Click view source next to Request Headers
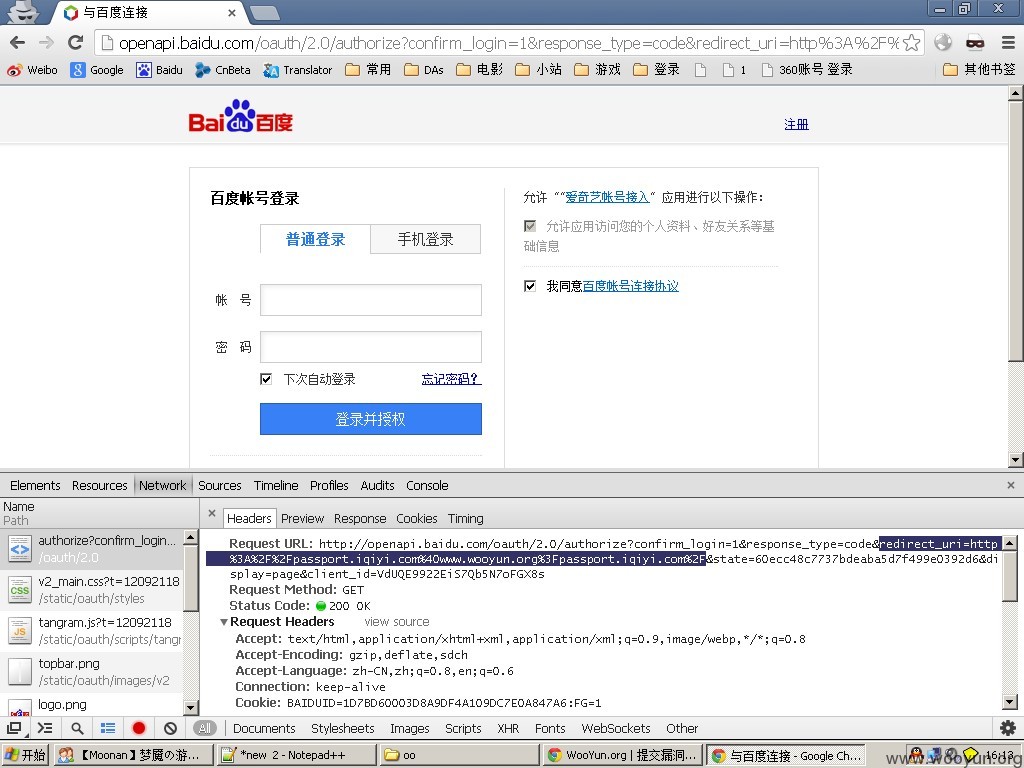This screenshot has height=768, width=1024. (396, 622)
